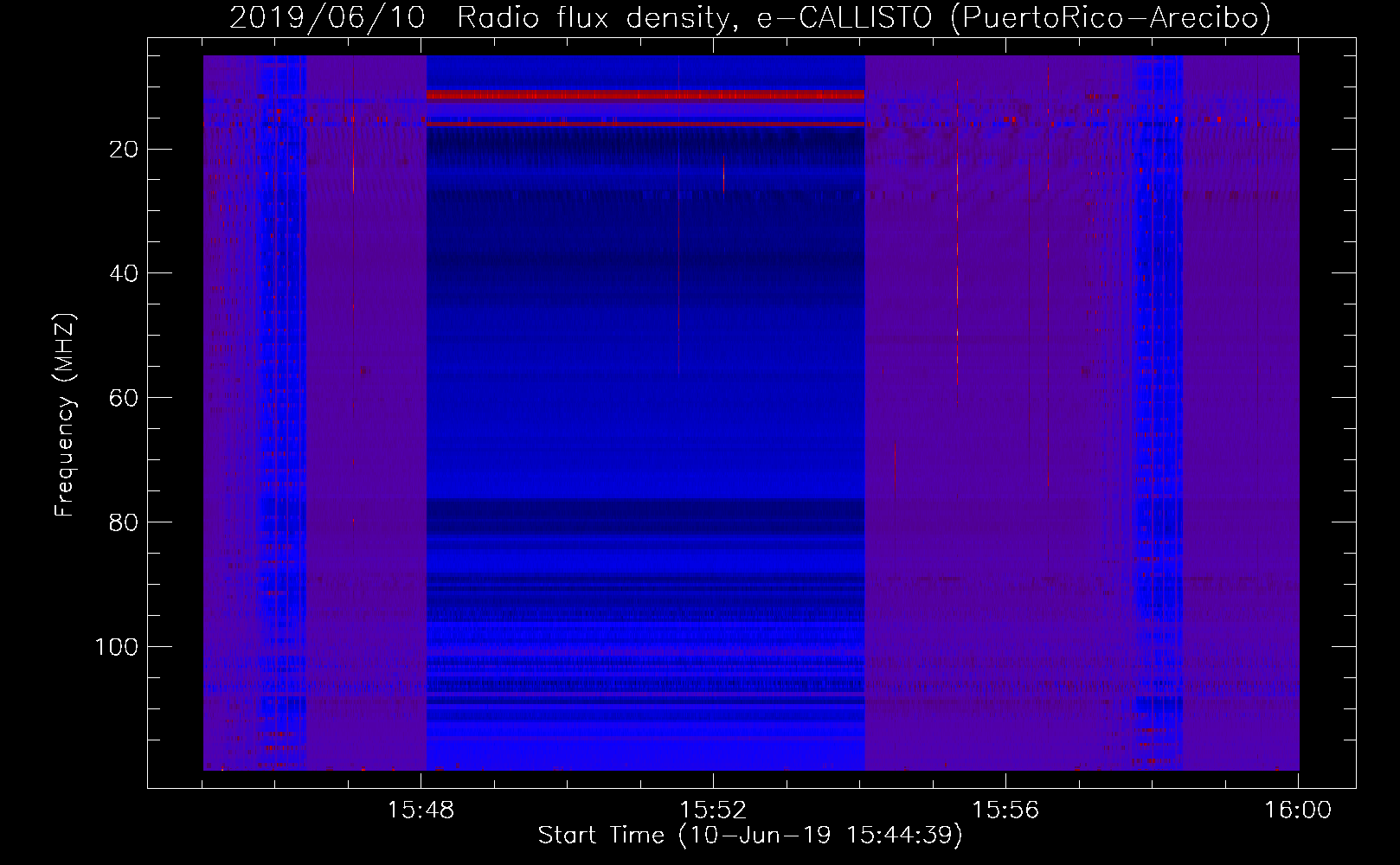The width and height of the screenshot is (1400, 865).
Task: Click the 'Start Time' x-axis caption
Action: click(750, 836)
